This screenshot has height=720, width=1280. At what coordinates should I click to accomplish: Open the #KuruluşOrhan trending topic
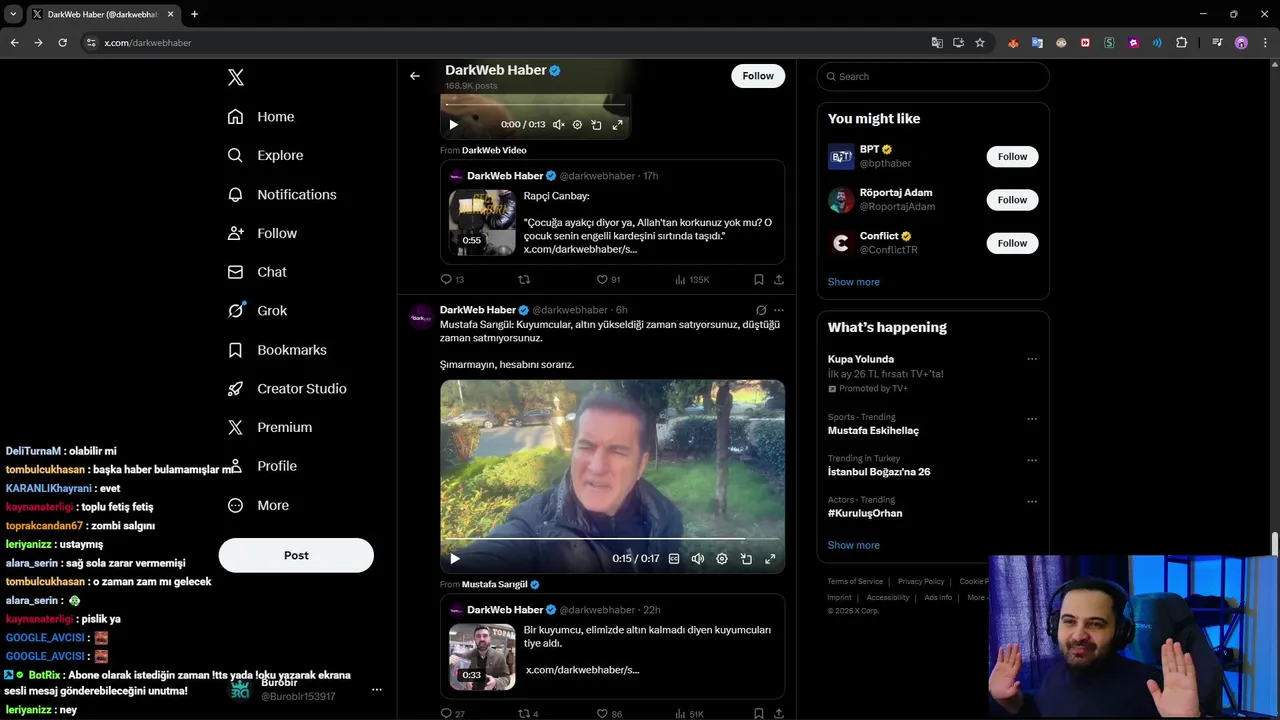pyautogui.click(x=865, y=514)
